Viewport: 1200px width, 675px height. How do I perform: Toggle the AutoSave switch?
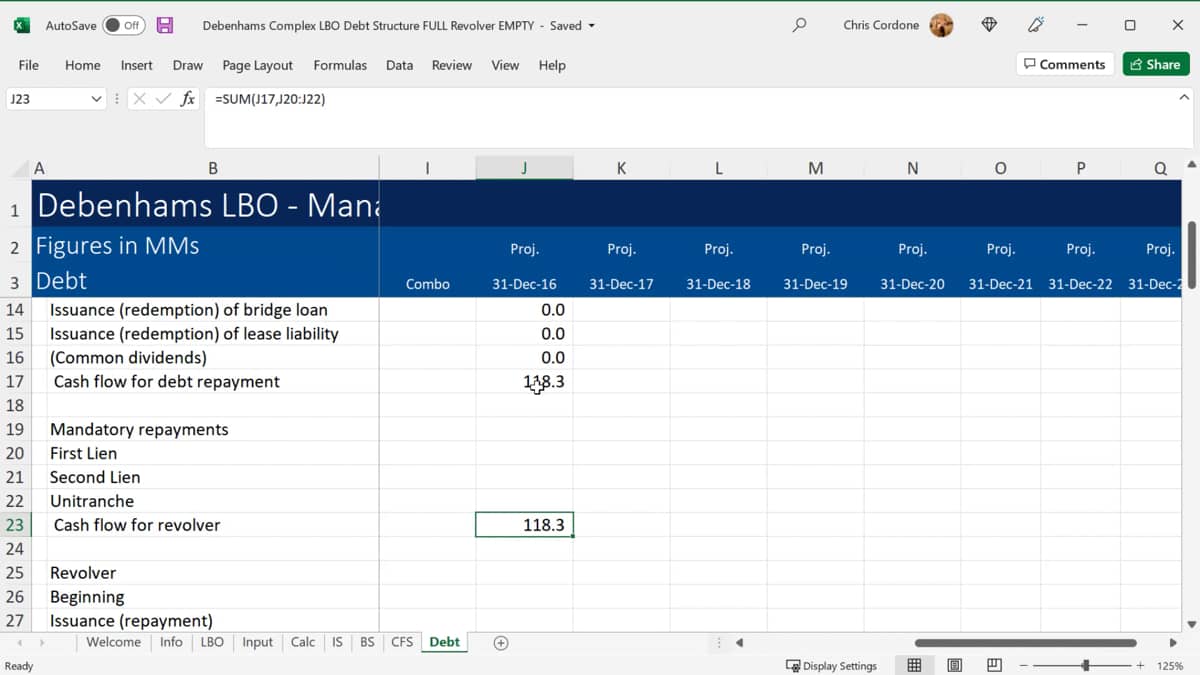coord(124,25)
